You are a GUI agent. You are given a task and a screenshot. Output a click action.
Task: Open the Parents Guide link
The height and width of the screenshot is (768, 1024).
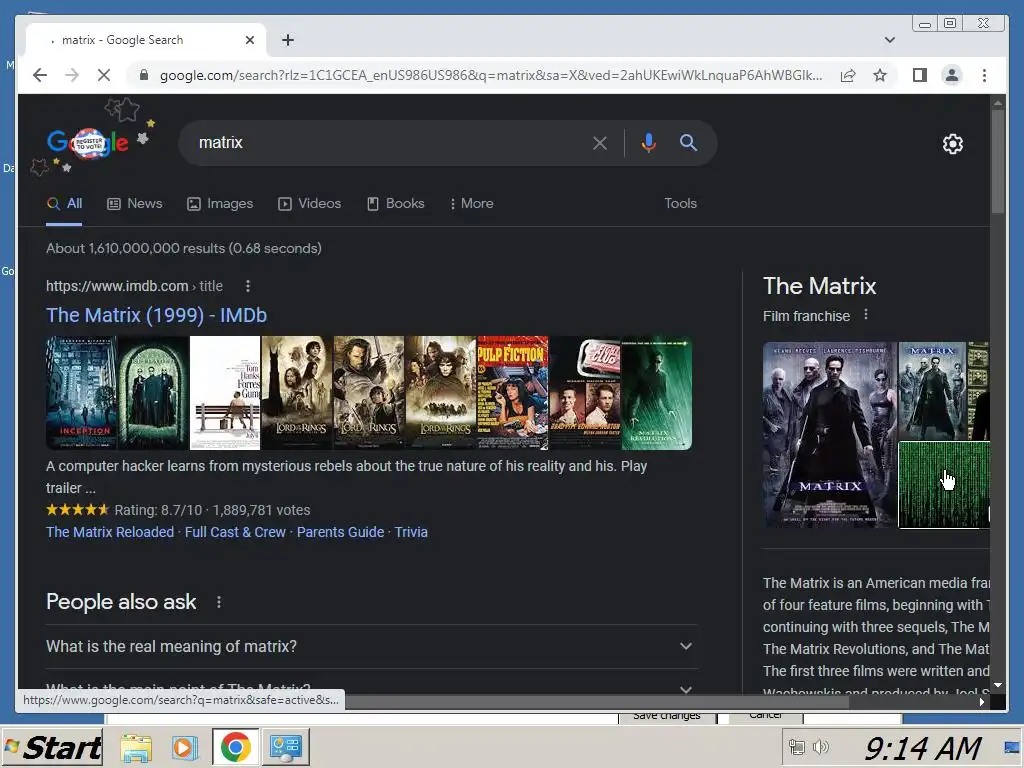(340, 532)
